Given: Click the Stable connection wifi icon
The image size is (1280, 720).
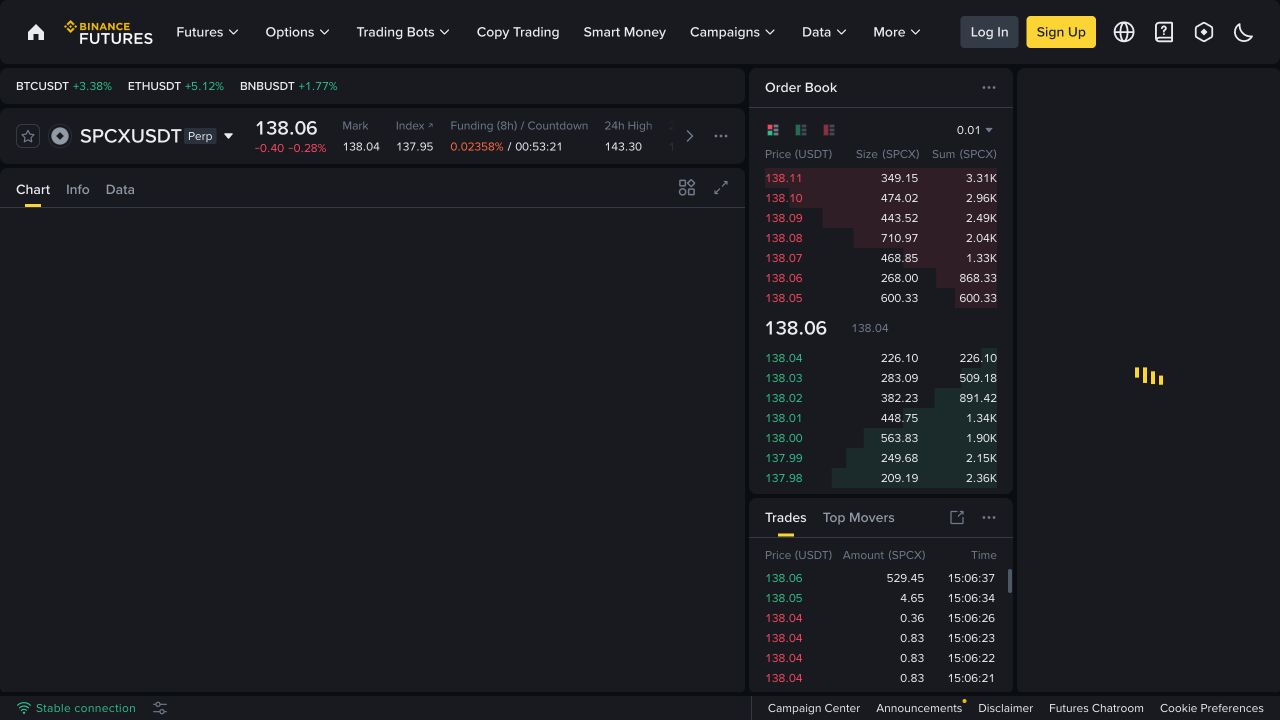Looking at the screenshot, I should click(24, 708).
